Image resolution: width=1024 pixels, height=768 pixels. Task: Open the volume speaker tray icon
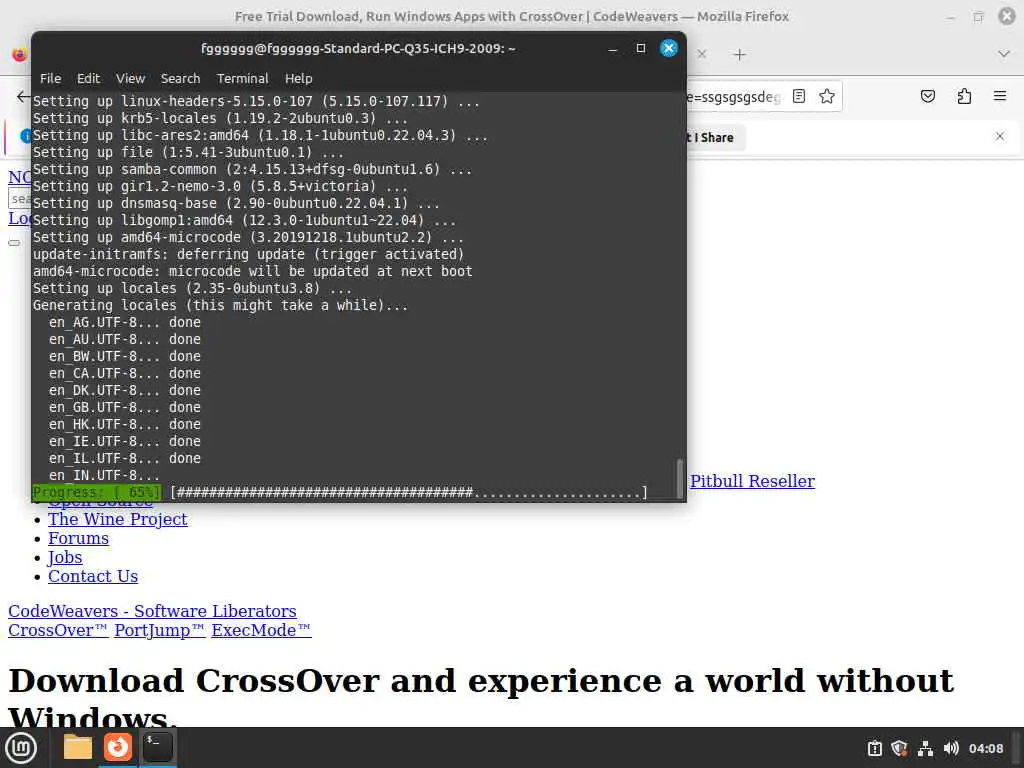[x=951, y=748]
